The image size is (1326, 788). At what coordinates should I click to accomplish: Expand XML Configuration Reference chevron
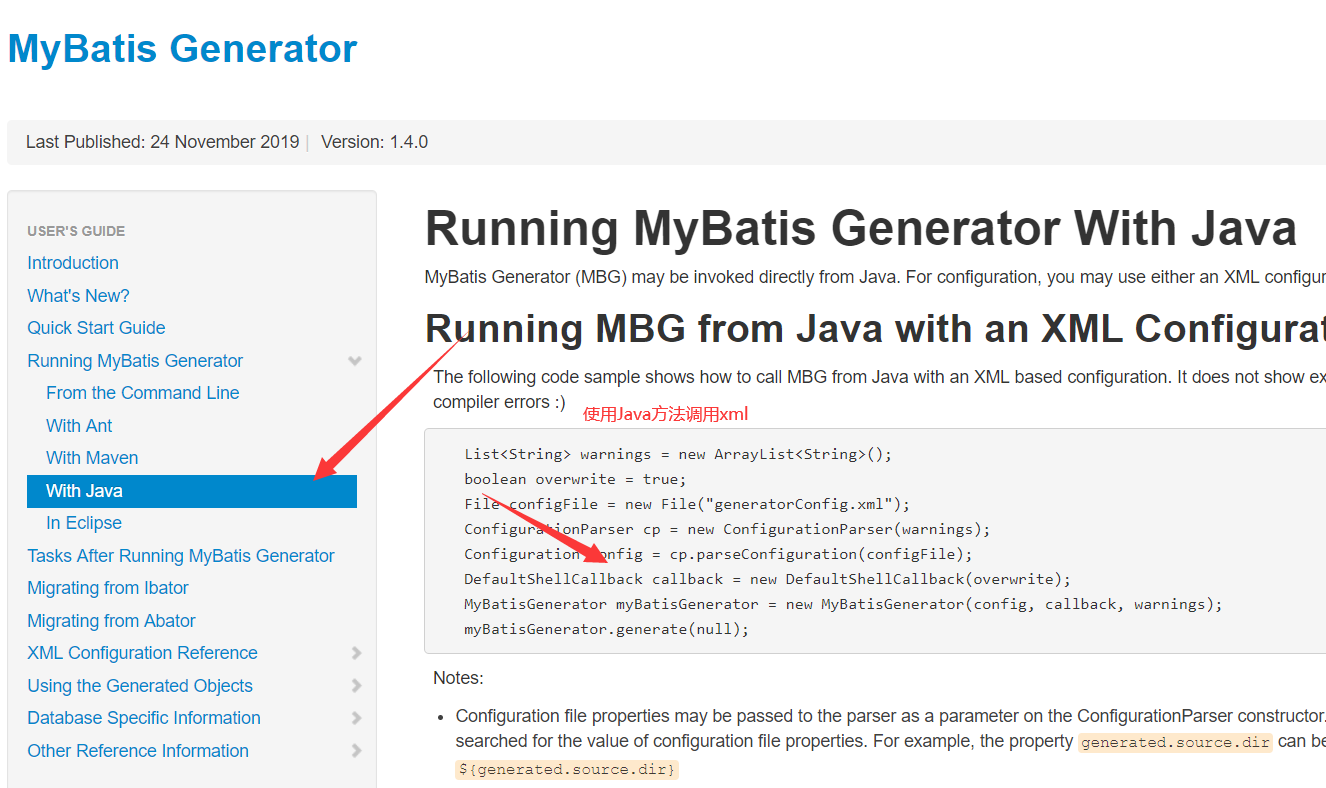click(356, 653)
